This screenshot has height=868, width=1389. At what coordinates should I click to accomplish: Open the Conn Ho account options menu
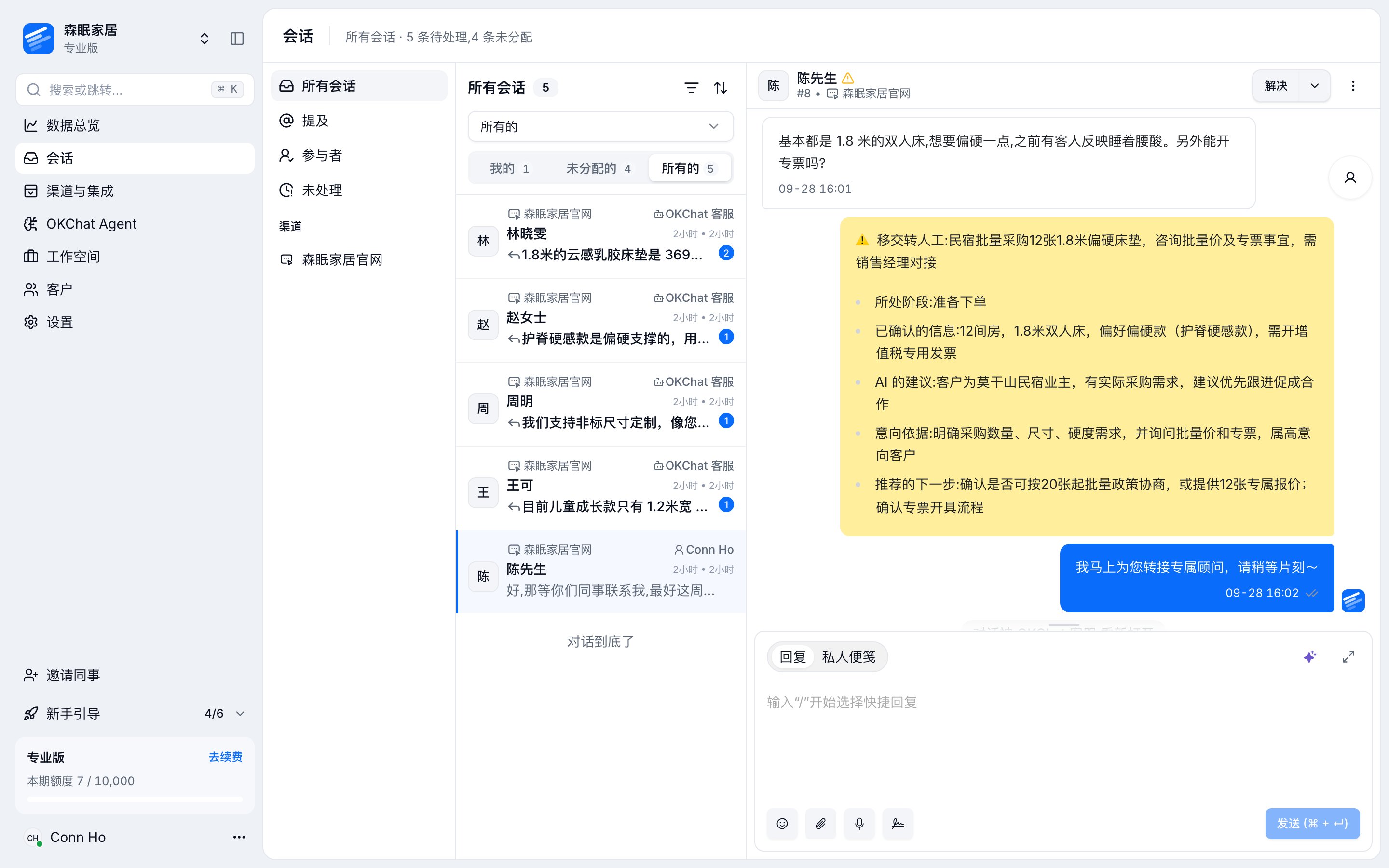coord(239,837)
